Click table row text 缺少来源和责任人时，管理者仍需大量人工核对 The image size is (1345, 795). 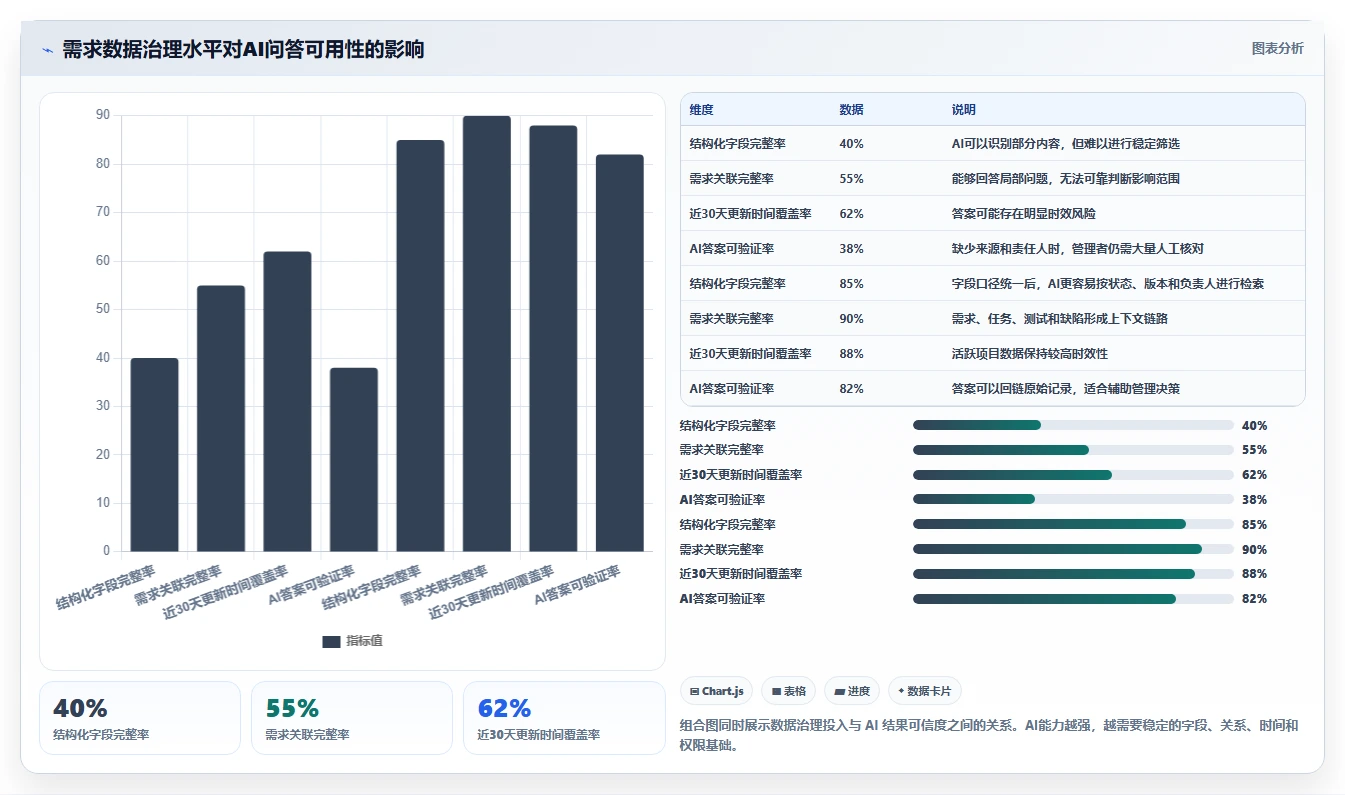pos(1078,249)
